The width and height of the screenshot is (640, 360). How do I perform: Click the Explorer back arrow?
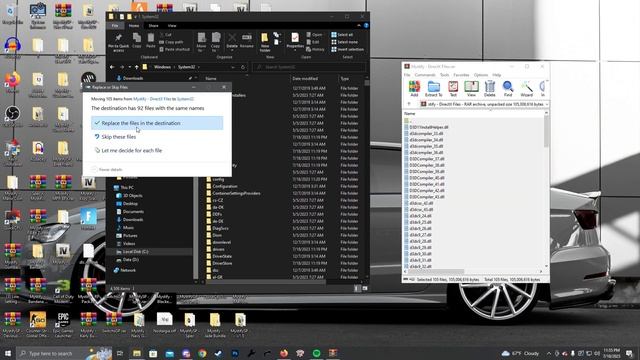click(112, 67)
